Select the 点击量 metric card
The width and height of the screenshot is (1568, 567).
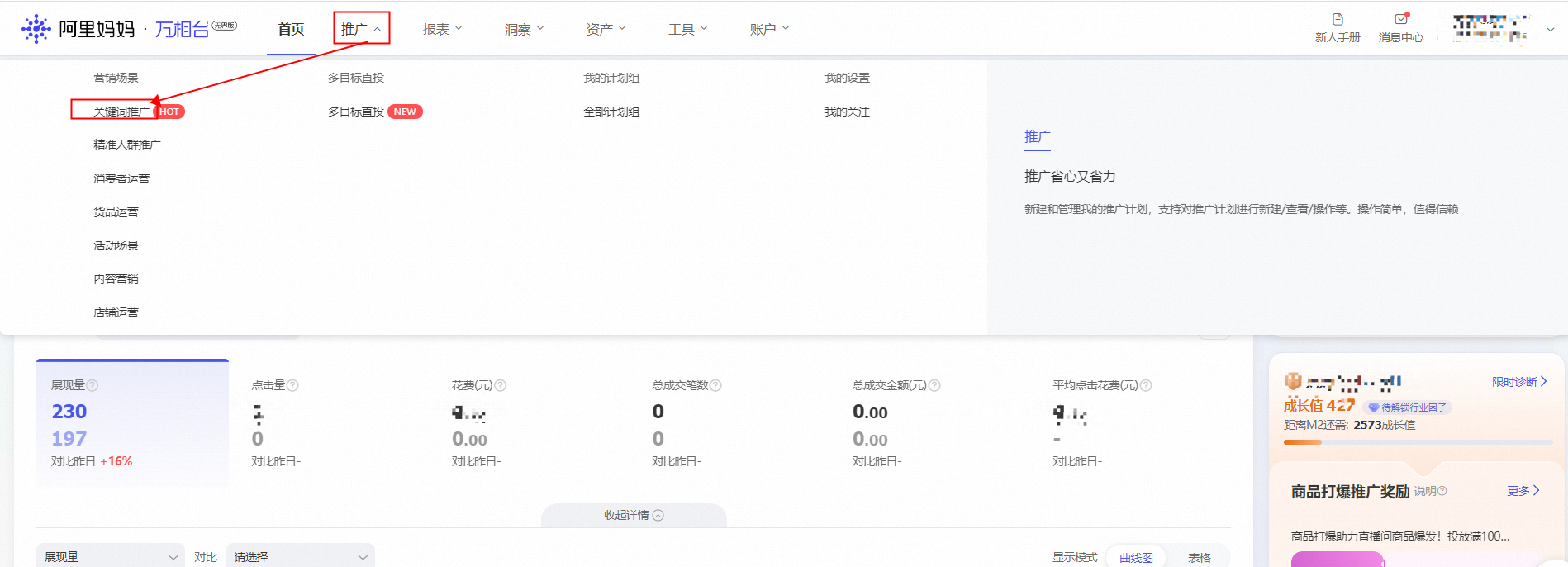[333, 423]
